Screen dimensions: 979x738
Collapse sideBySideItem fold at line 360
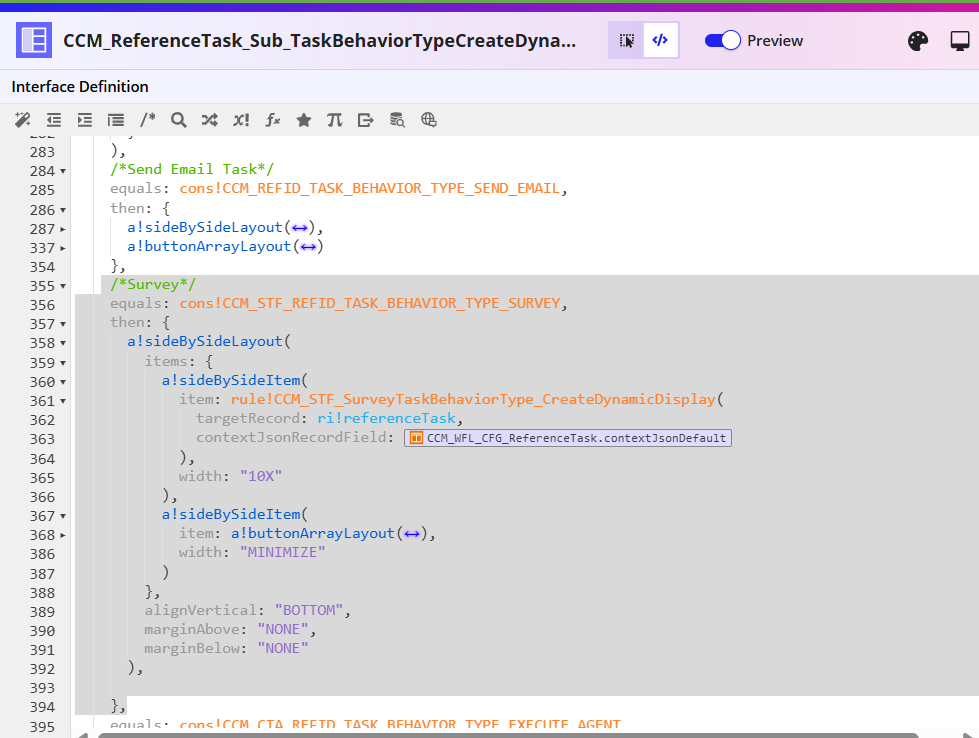coord(63,382)
